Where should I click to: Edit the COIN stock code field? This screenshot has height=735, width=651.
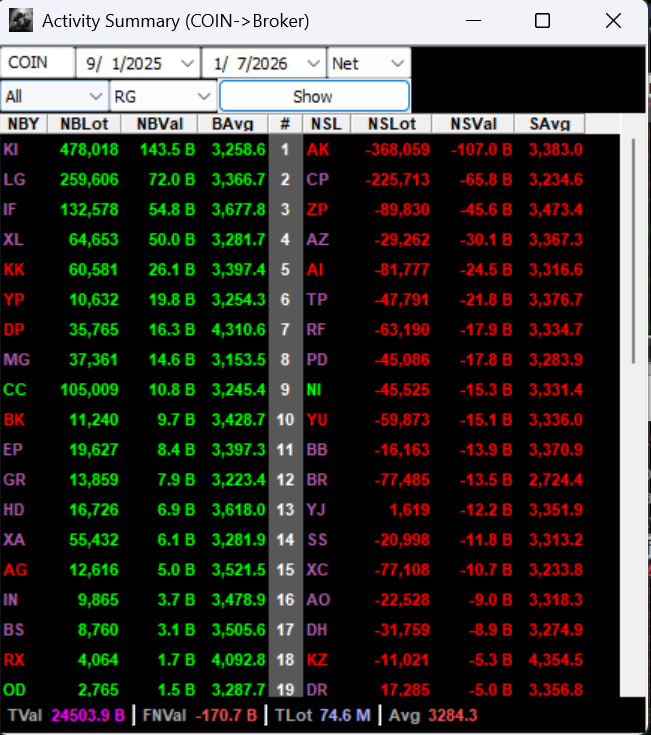coord(37,62)
